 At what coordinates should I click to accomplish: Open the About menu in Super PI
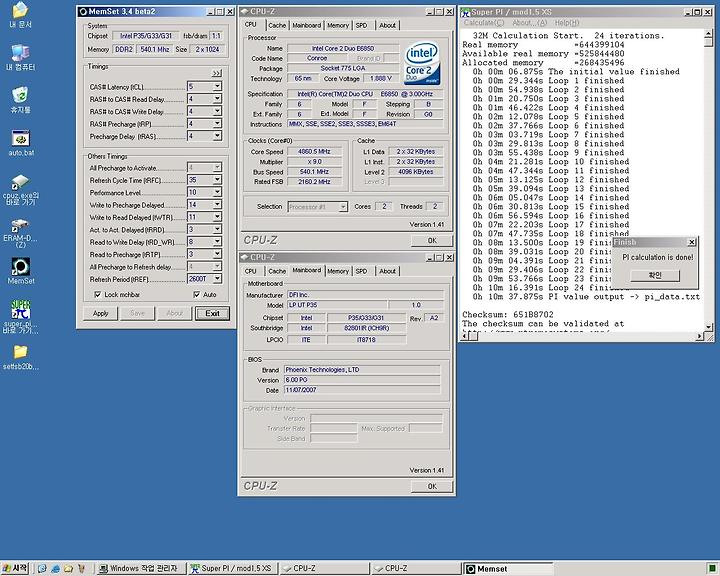tap(529, 23)
